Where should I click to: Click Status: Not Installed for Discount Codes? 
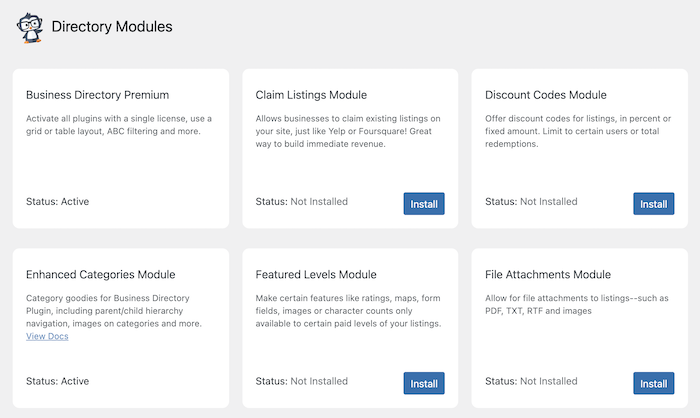531,201
